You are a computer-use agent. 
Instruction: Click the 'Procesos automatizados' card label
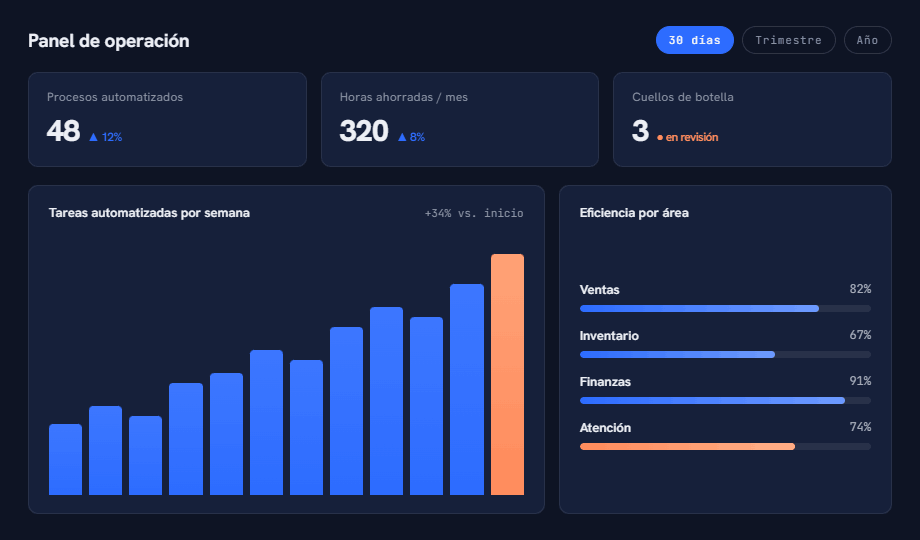click(x=115, y=97)
